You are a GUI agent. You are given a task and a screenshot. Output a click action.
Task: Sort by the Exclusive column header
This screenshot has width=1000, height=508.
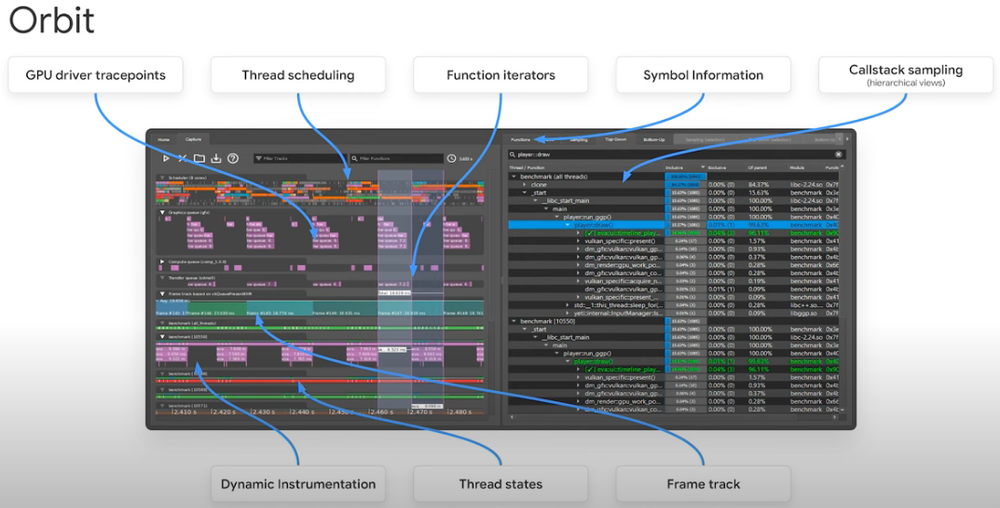click(x=717, y=168)
